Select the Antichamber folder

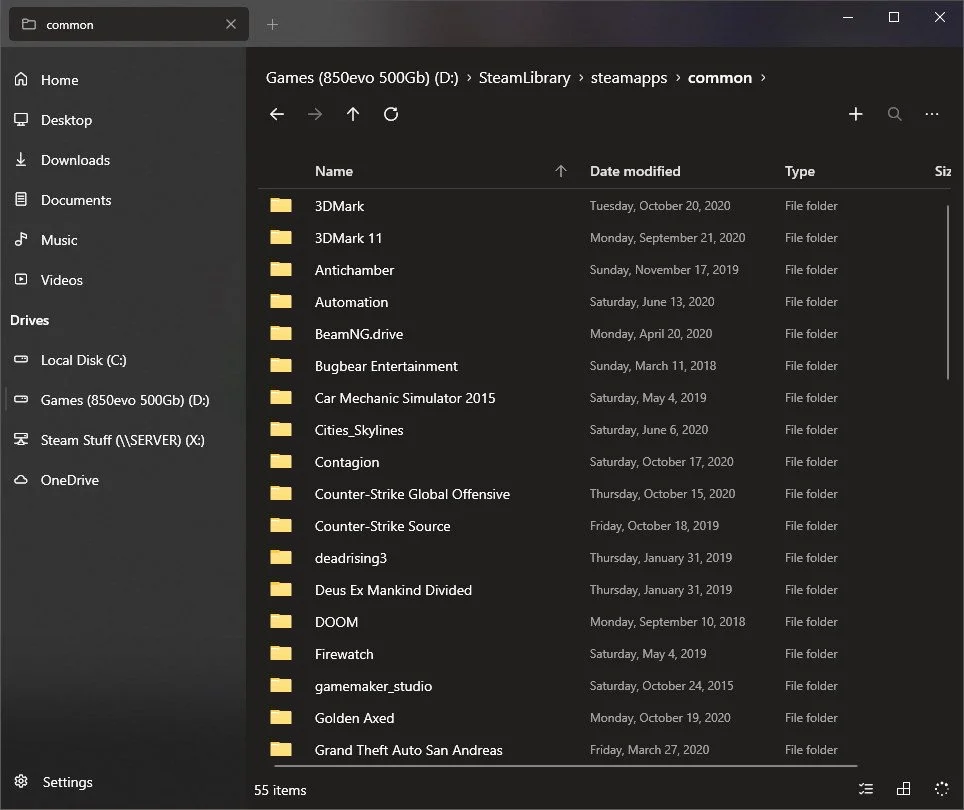pyautogui.click(x=604, y=270)
